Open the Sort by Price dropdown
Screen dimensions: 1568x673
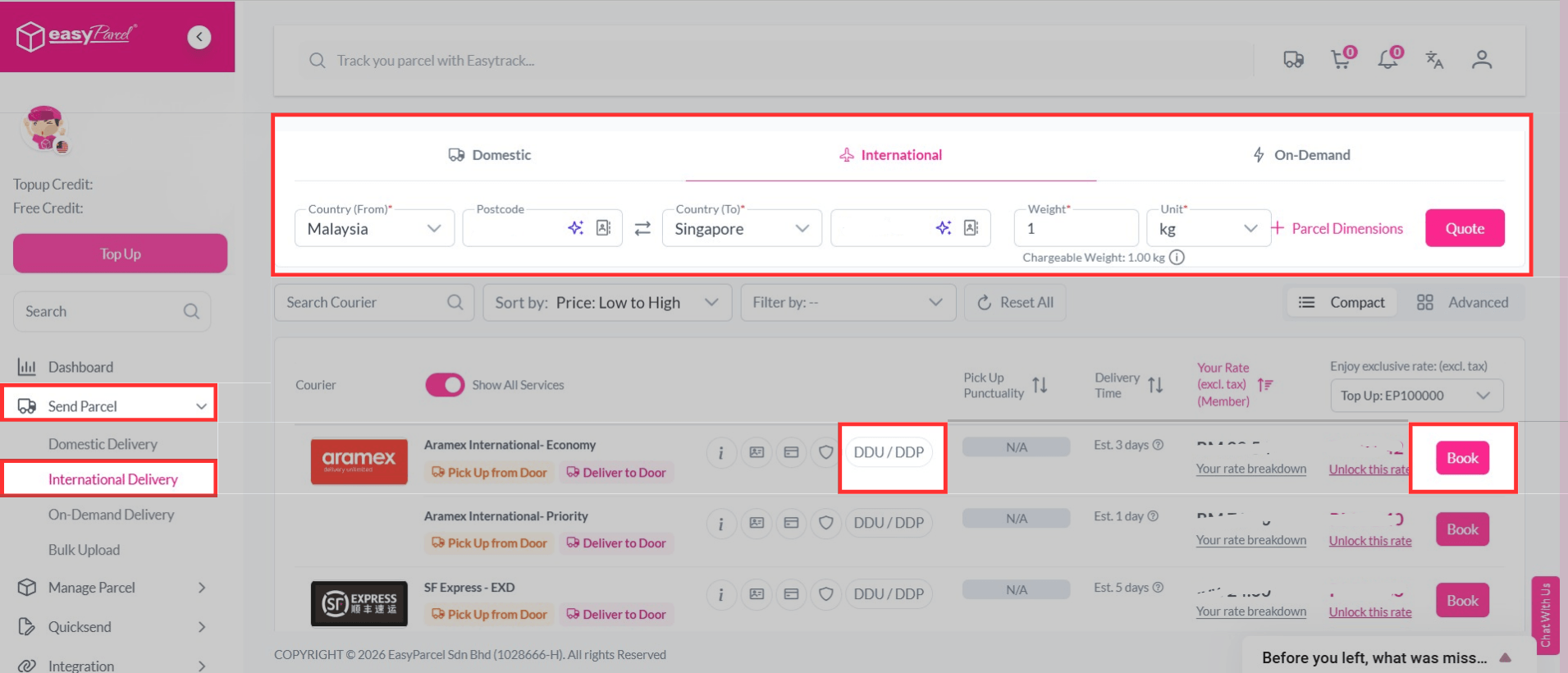606,303
